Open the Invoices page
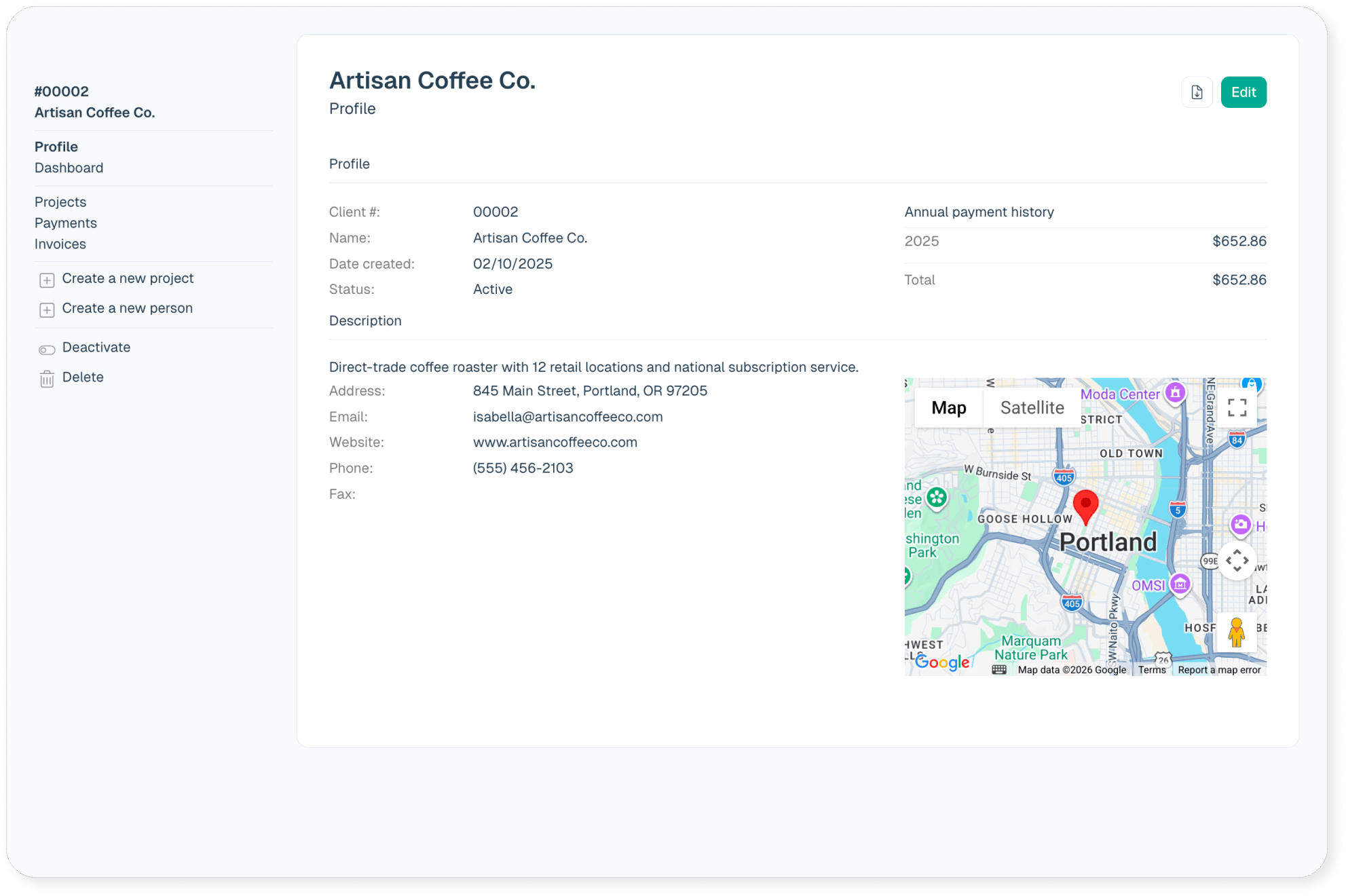 coord(60,244)
